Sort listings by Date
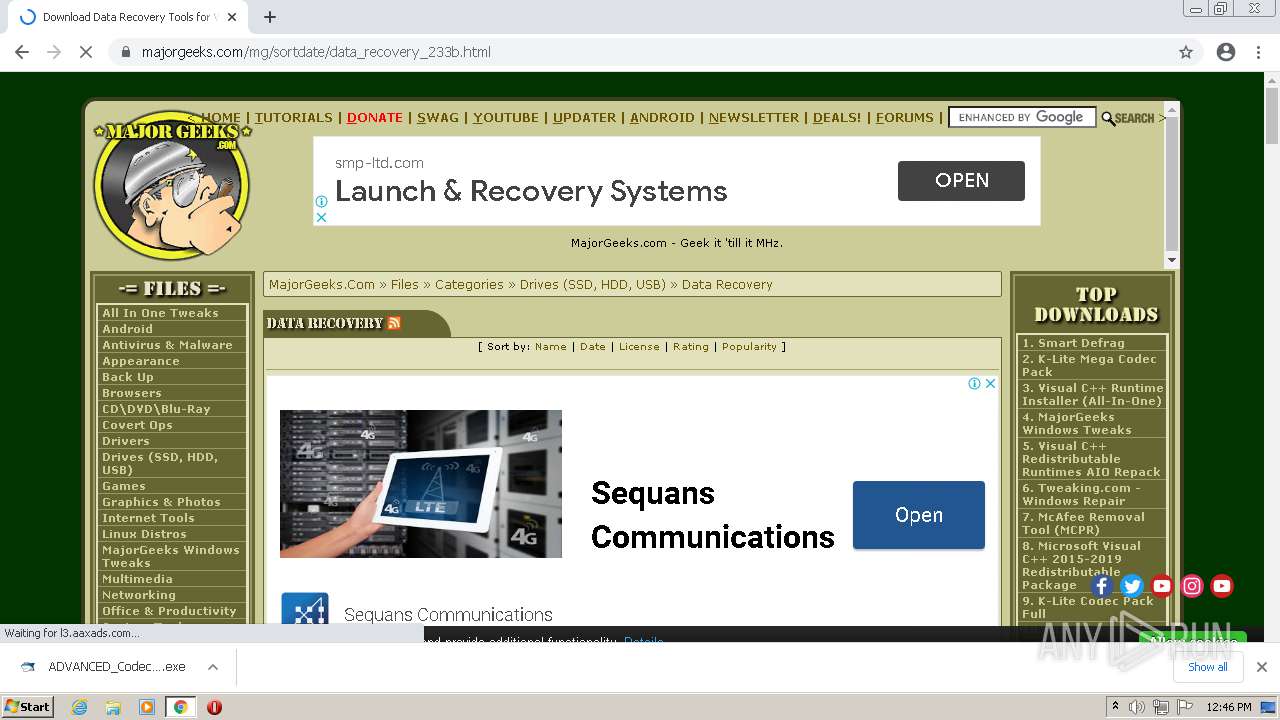The width and height of the screenshot is (1280, 720). coord(593,347)
